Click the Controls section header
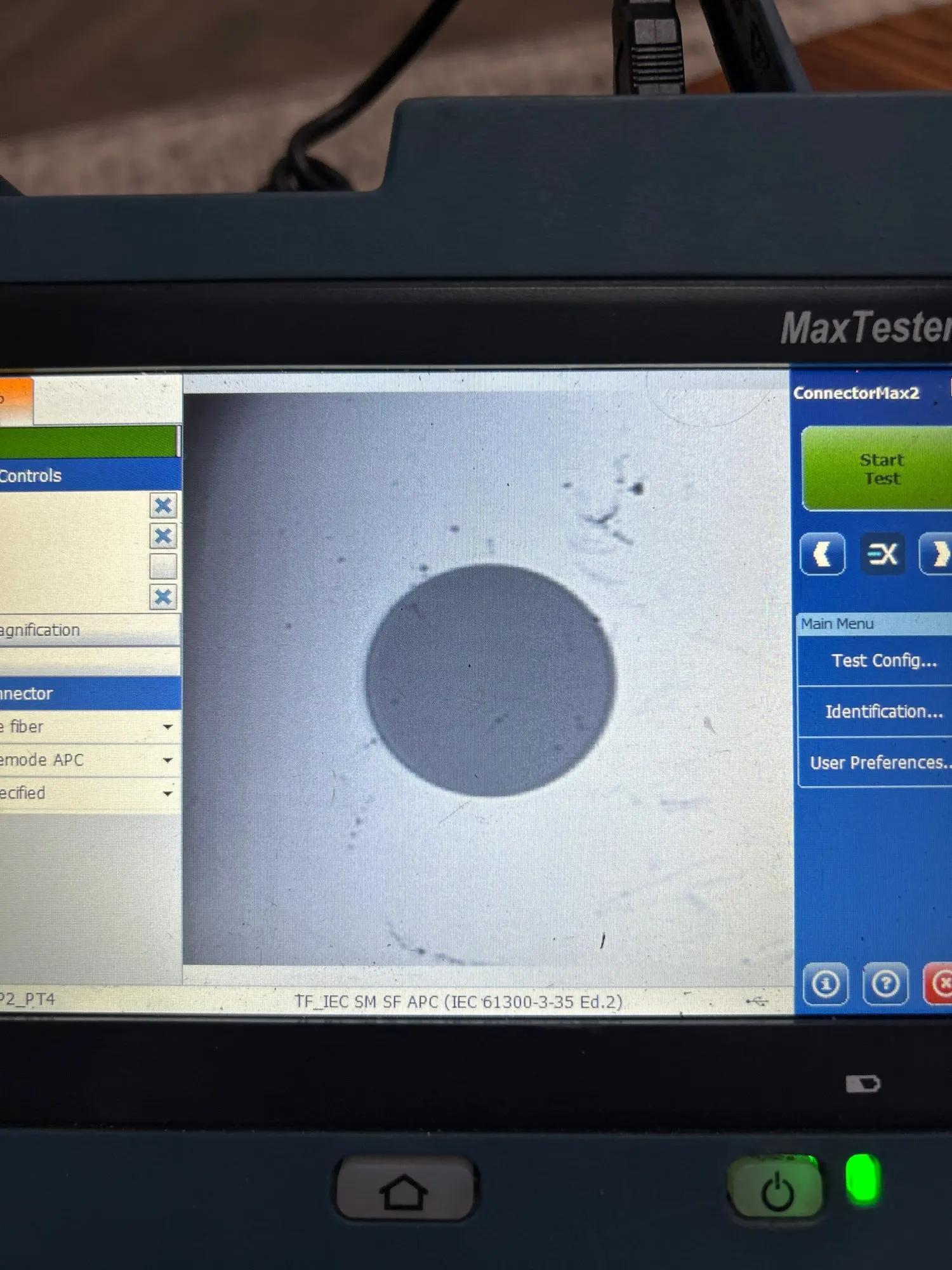Image resolution: width=952 pixels, height=1270 pixels. point(90,475)
